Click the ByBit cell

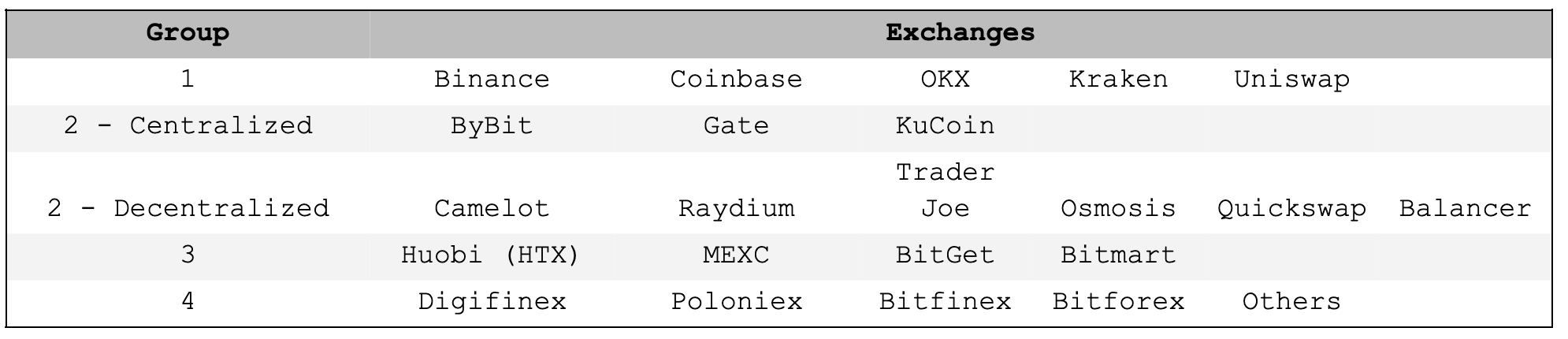[492, 126]
